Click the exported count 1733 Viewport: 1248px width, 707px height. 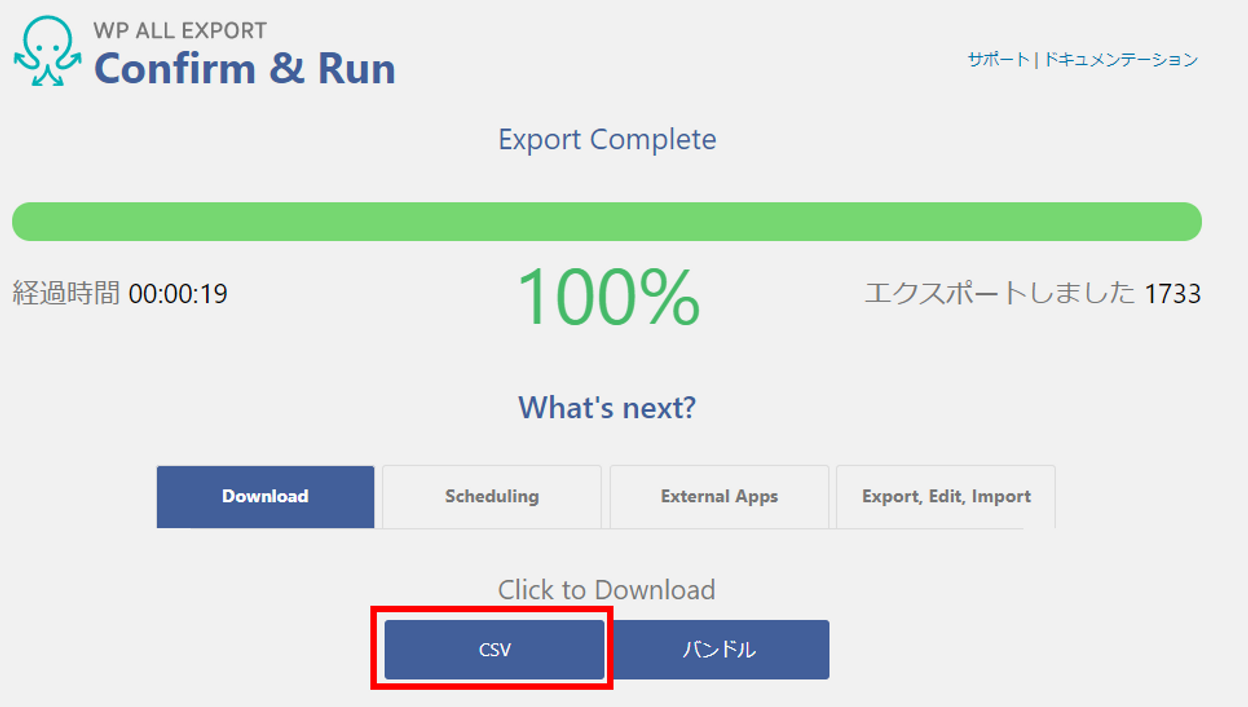click(1173, 294)
